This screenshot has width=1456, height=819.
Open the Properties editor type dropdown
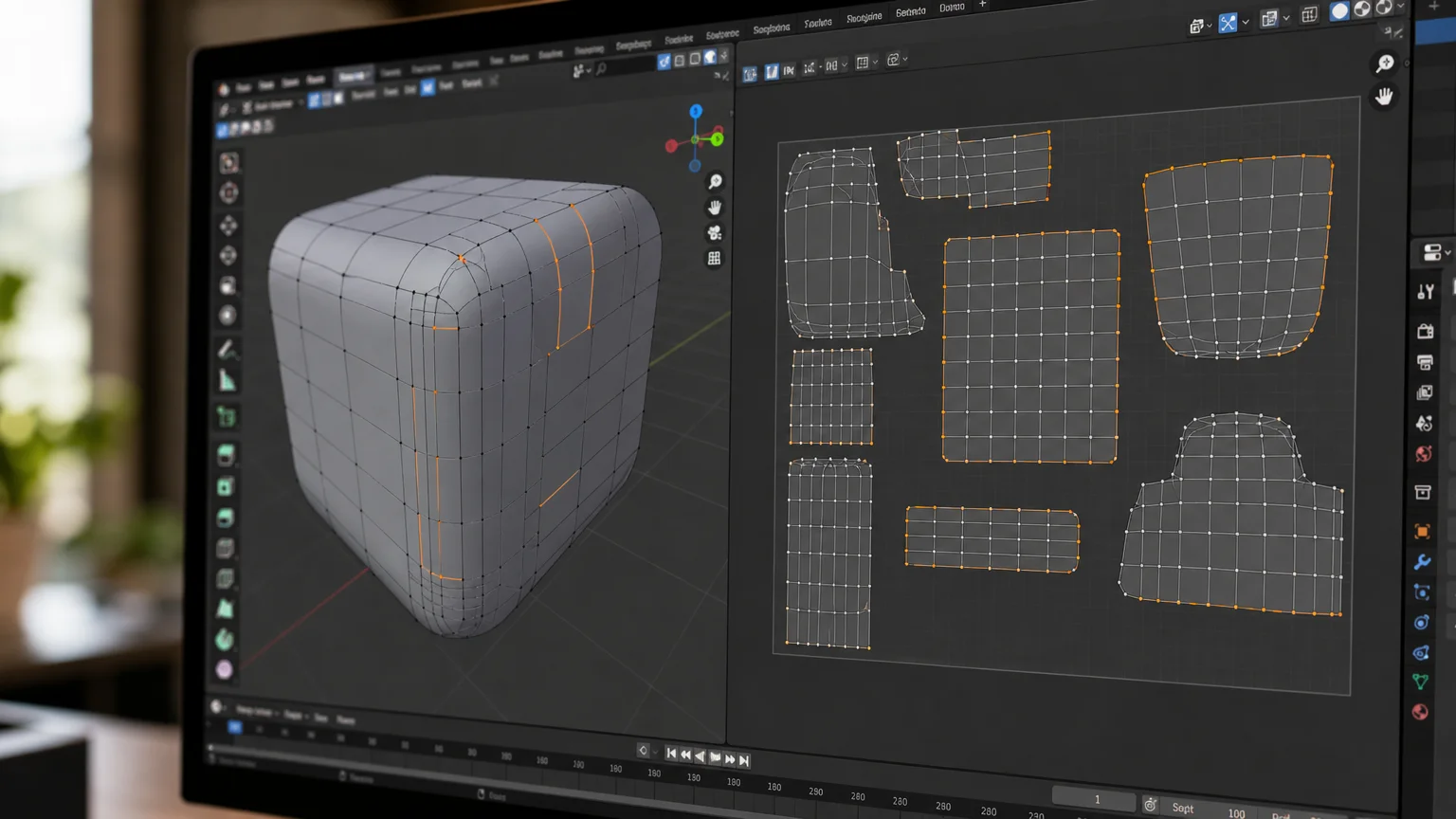(1436, 252)
